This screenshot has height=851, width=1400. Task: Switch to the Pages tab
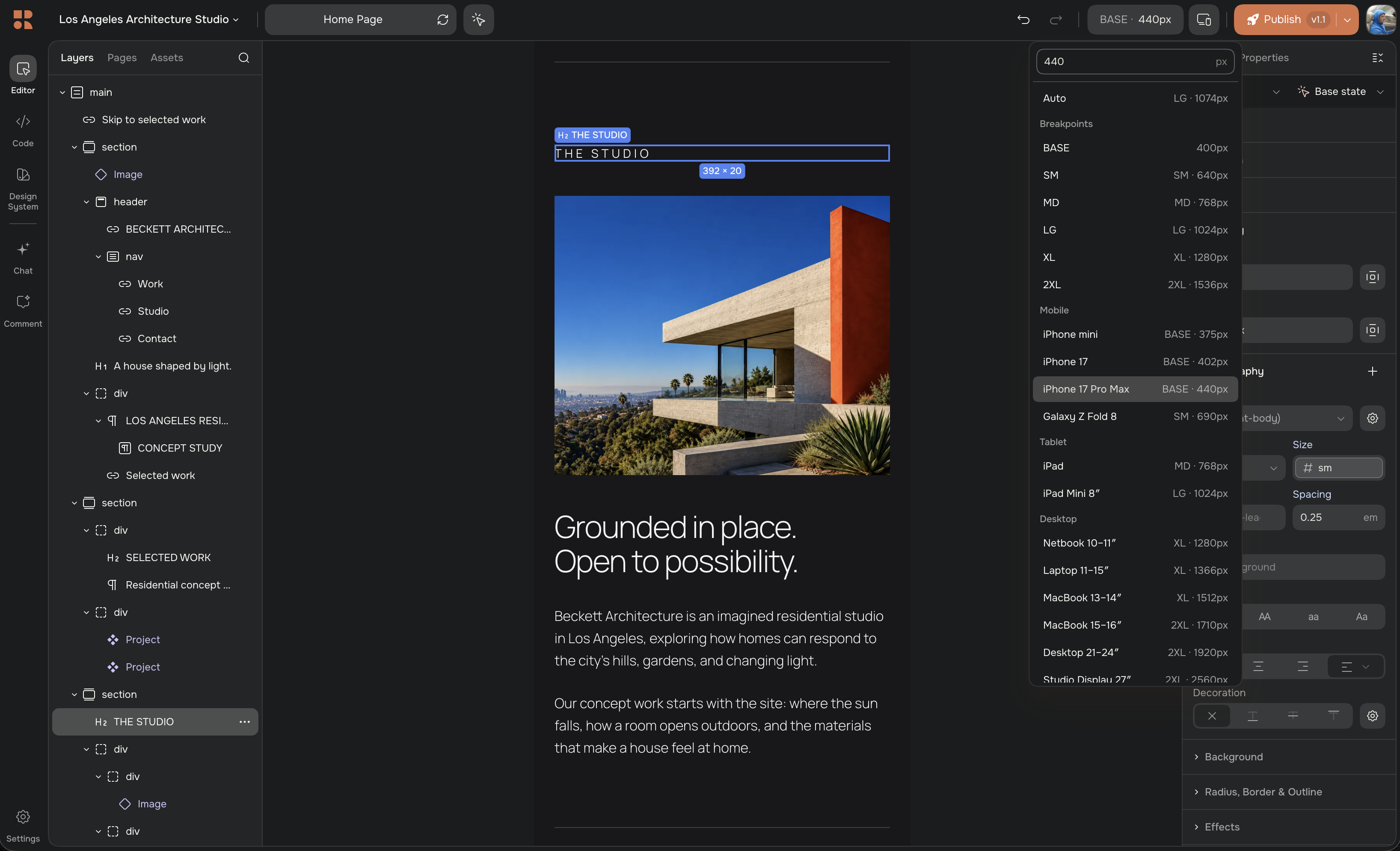[122, 57]
